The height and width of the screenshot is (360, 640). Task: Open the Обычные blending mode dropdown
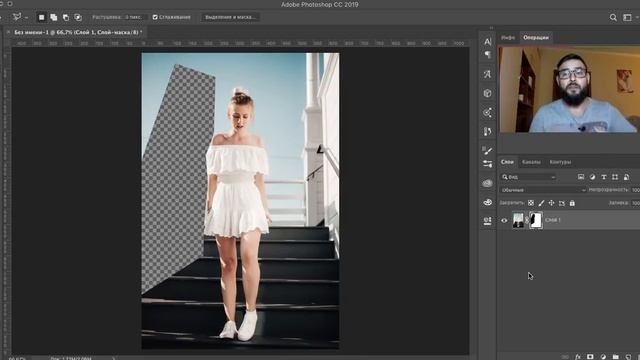pos(543,190)
